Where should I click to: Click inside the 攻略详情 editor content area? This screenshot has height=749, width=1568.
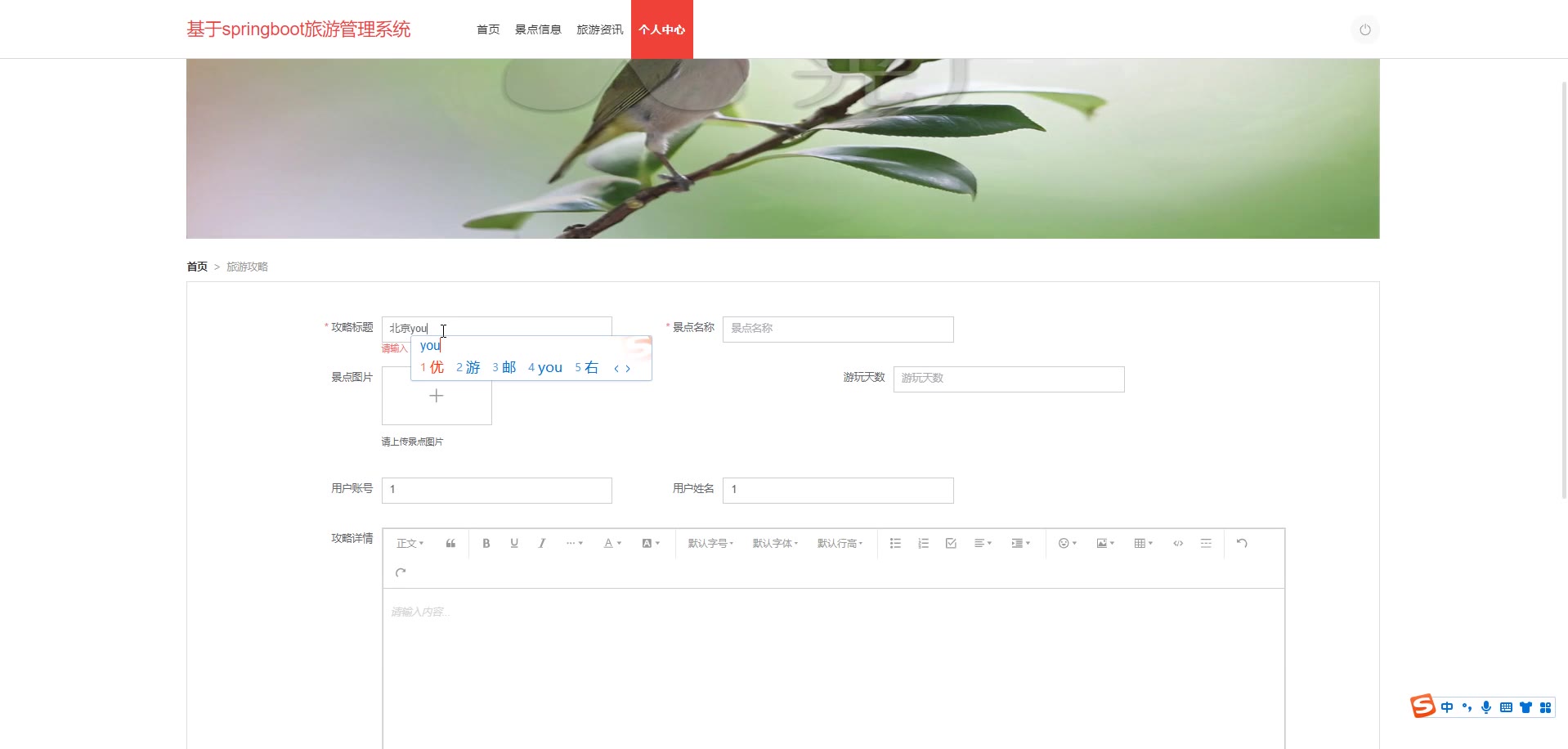(x=834, y=669)
